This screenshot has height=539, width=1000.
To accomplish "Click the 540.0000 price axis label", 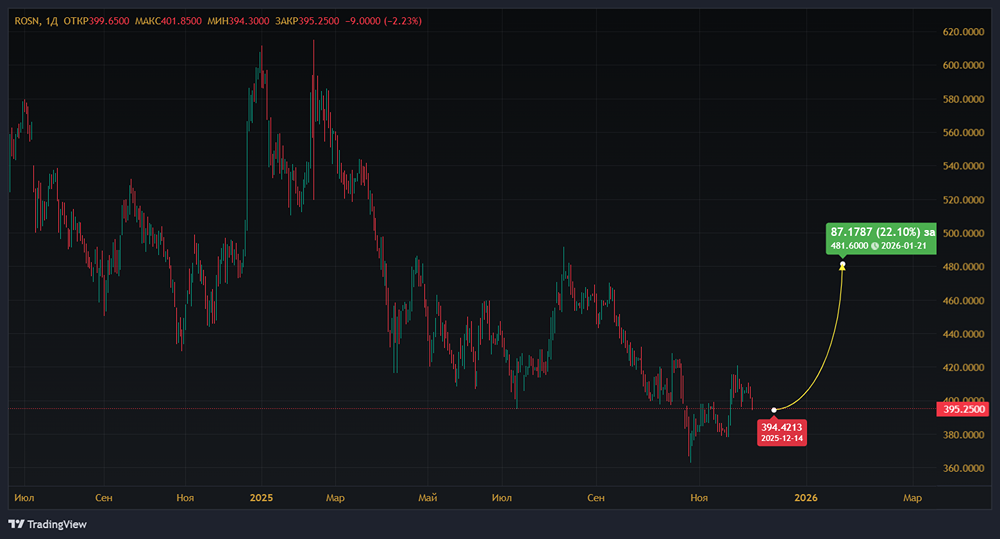I will [x=963, y=166].
